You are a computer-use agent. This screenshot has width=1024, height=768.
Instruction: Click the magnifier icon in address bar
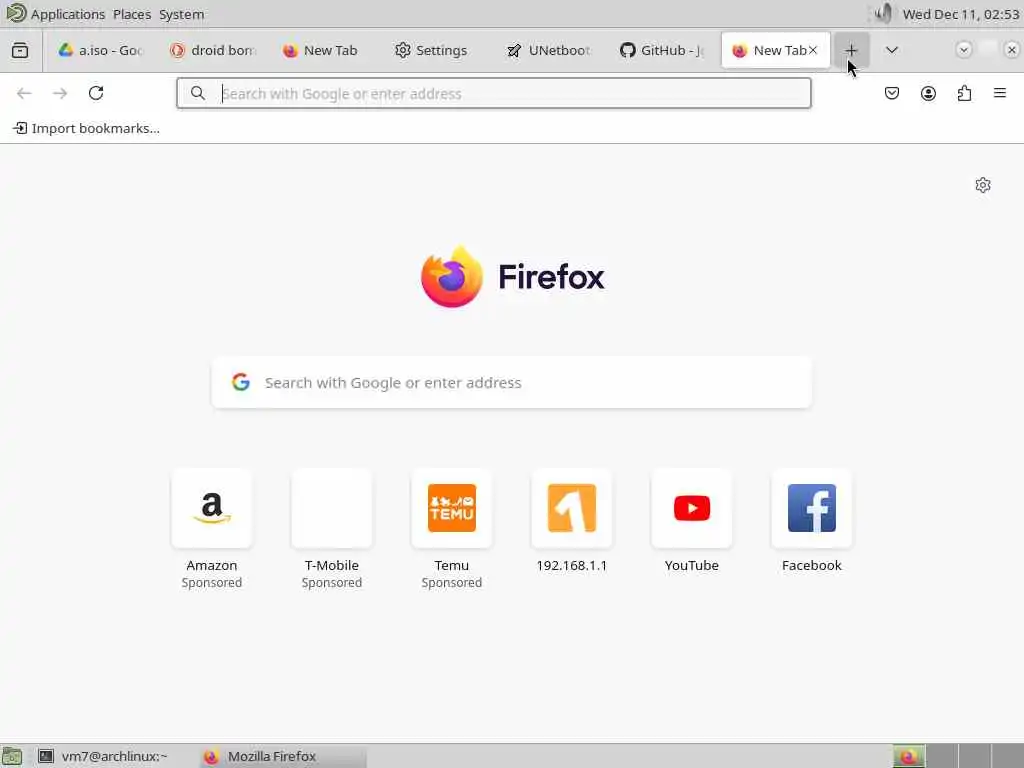(198, 93)
